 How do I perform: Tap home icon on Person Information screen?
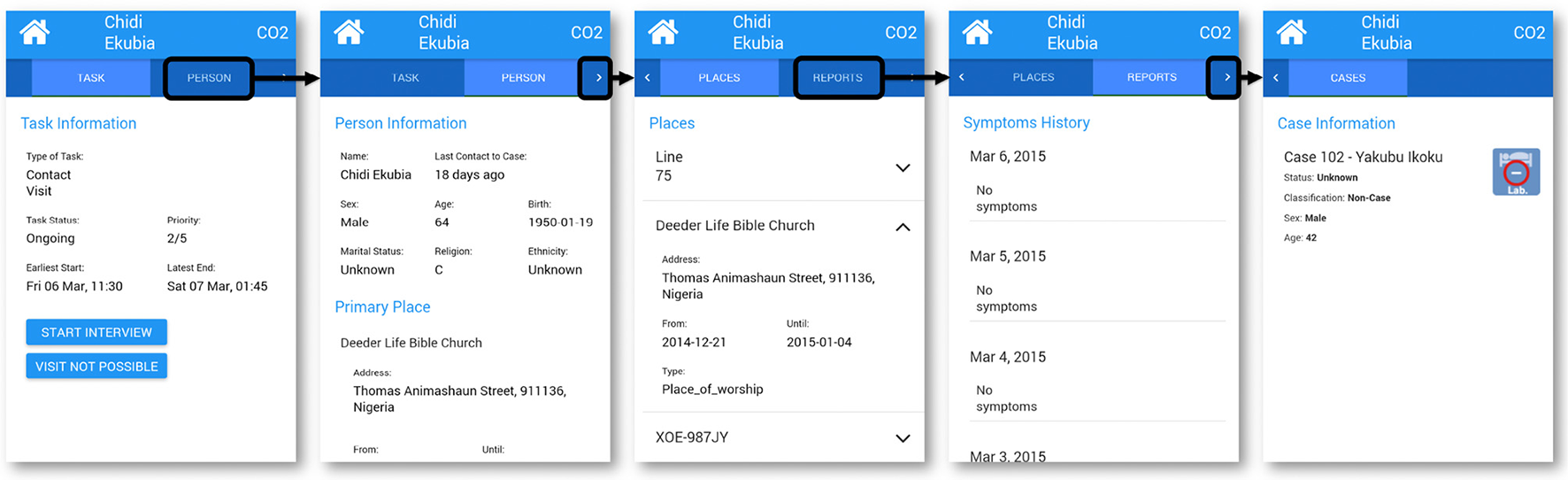click(349, 33)
